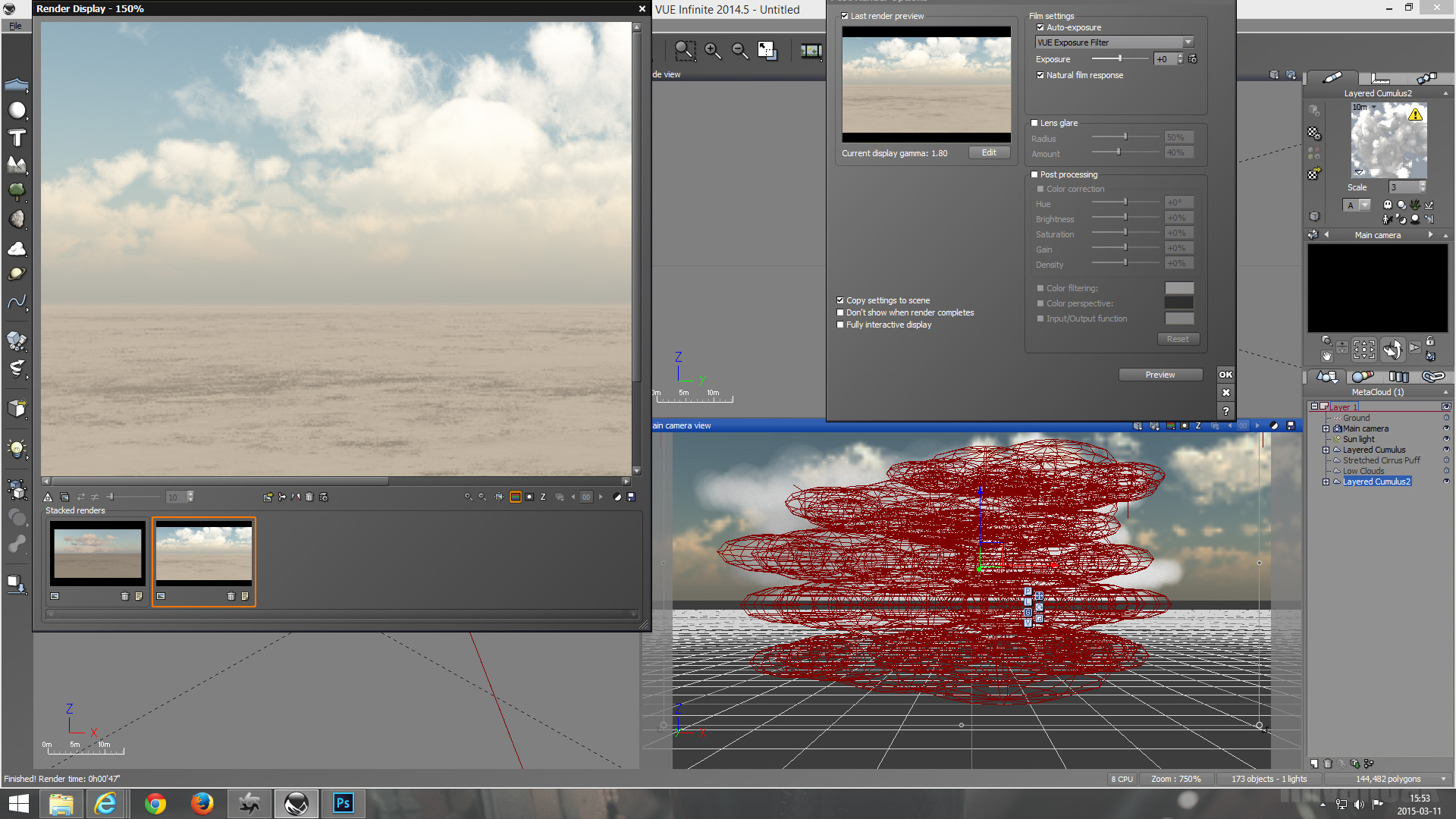Click the Plant tree tool
This screenshot has width=1456, height=819.
[16, 191]
